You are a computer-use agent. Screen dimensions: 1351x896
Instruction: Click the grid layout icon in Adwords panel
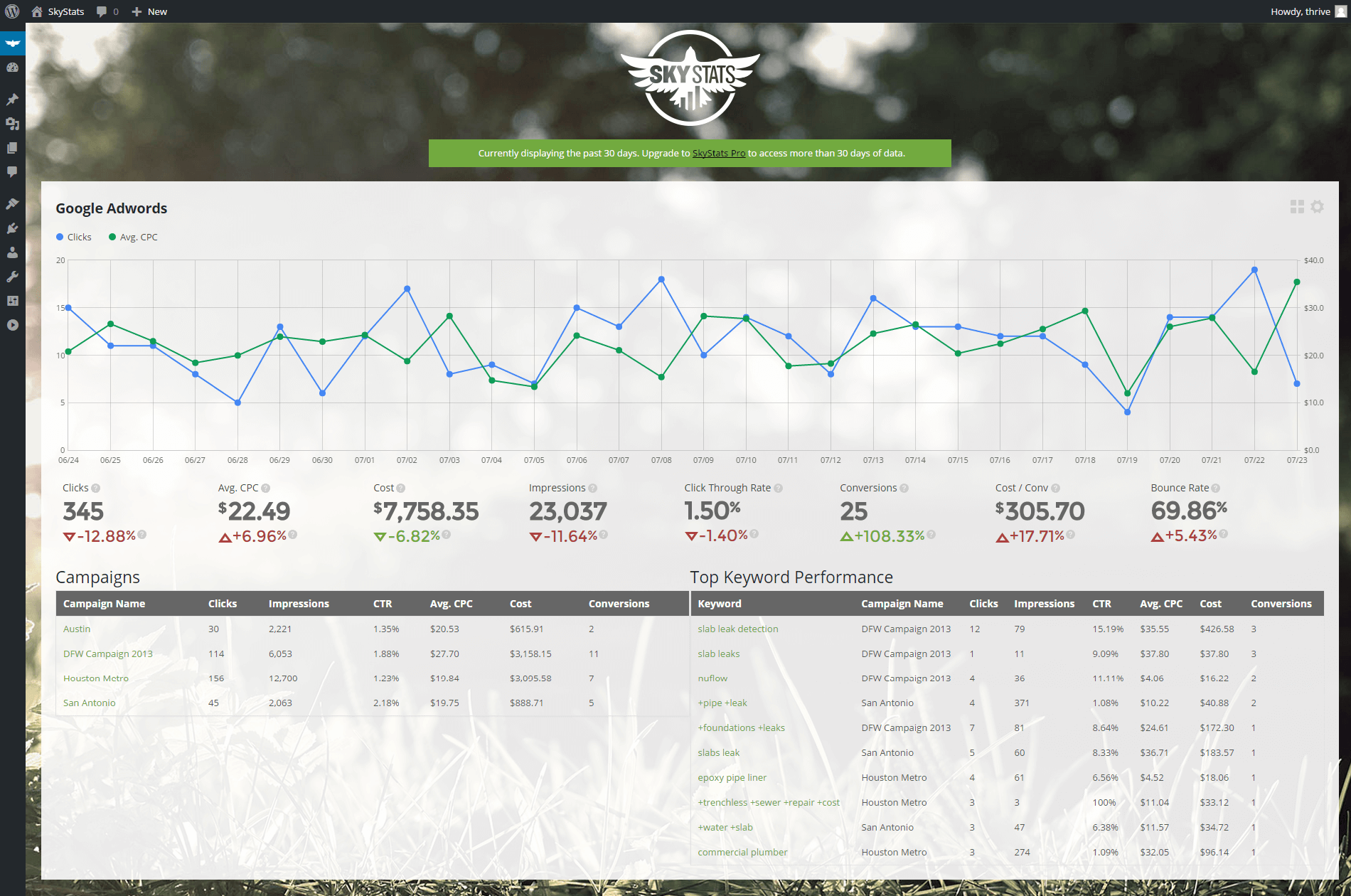pyautogui.click(x=1297, y=206)
